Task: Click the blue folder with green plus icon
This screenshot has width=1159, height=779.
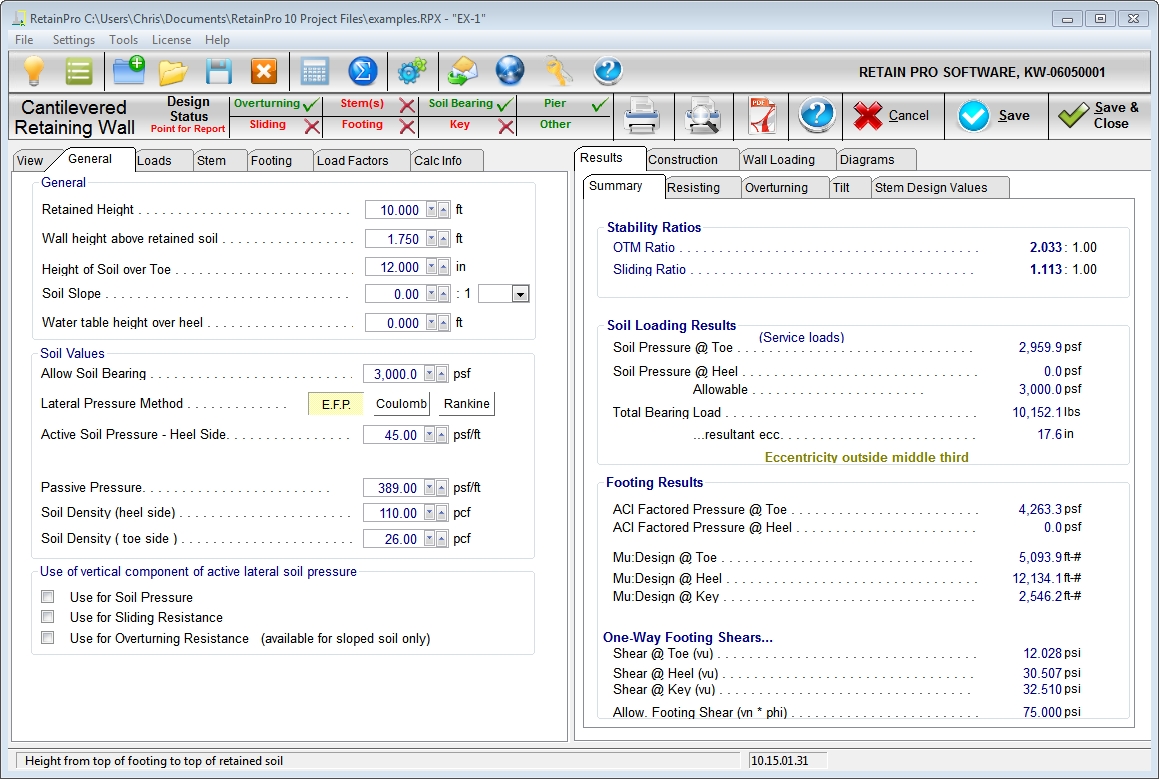Action: [129, 71]
